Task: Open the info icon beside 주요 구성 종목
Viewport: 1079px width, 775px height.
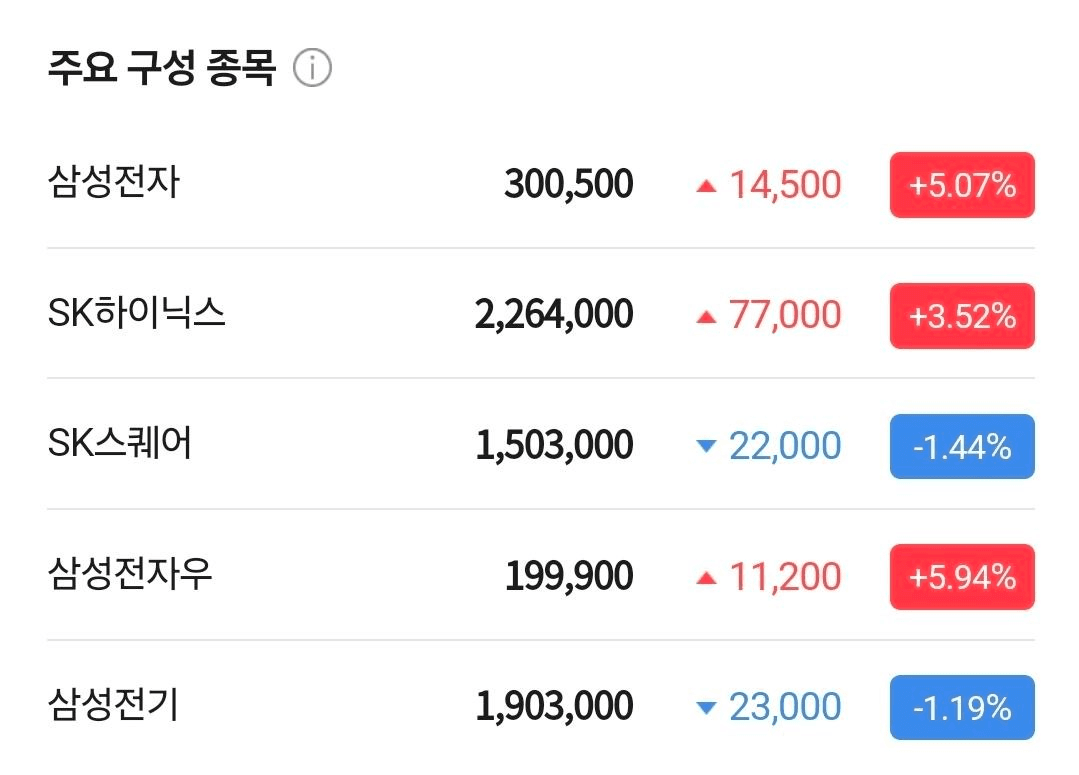Action: 312,68
